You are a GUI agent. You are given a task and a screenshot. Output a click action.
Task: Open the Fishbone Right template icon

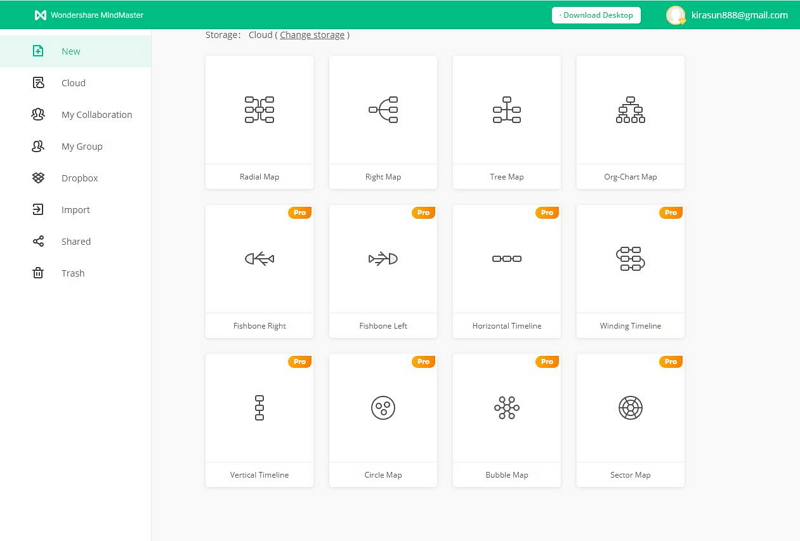click(x=259, y=259)
